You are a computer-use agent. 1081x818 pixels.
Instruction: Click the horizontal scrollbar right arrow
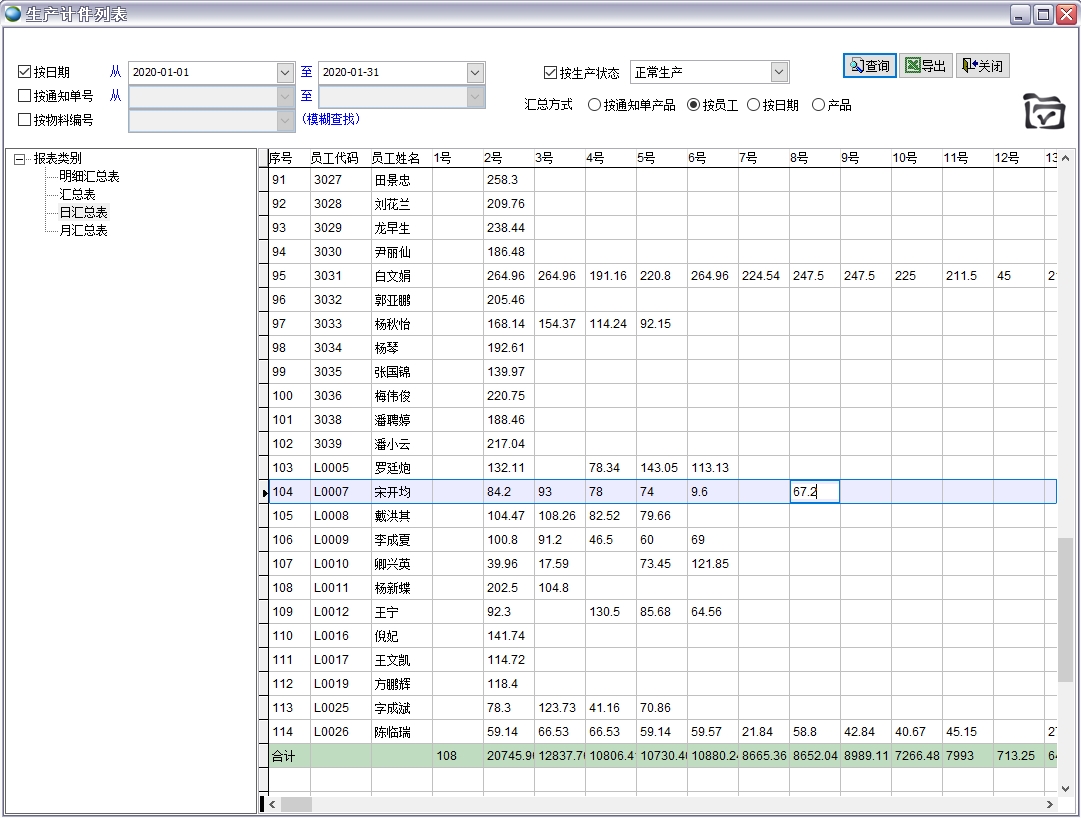coord(1049,804)
